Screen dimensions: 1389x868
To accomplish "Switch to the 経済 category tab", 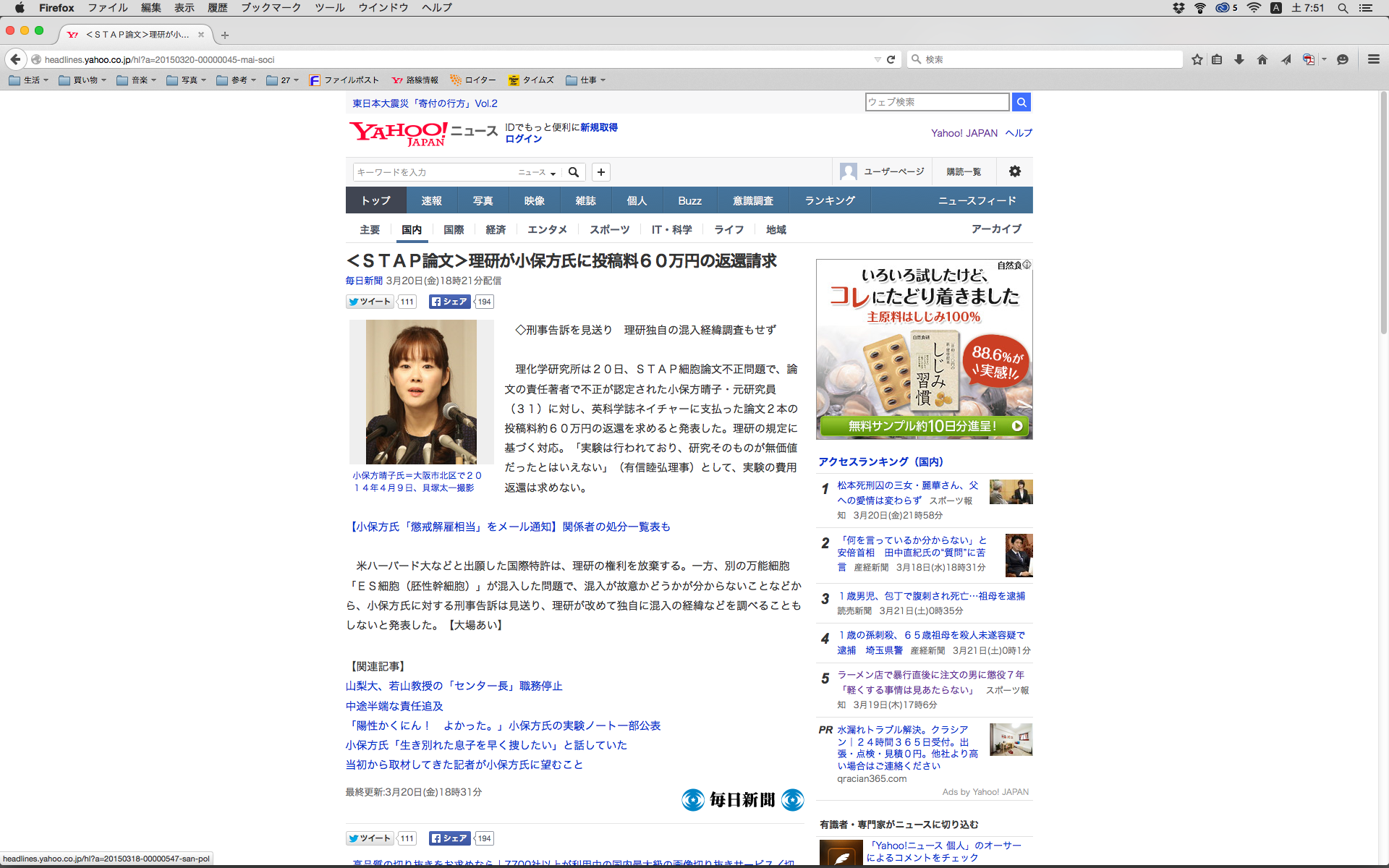I will [x=496, y=229].
